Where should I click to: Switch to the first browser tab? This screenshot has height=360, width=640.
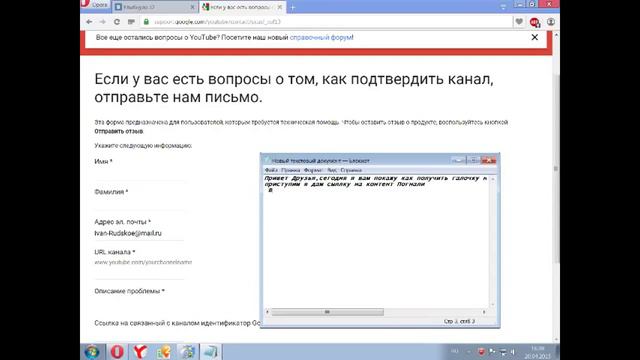pos(155,7)
